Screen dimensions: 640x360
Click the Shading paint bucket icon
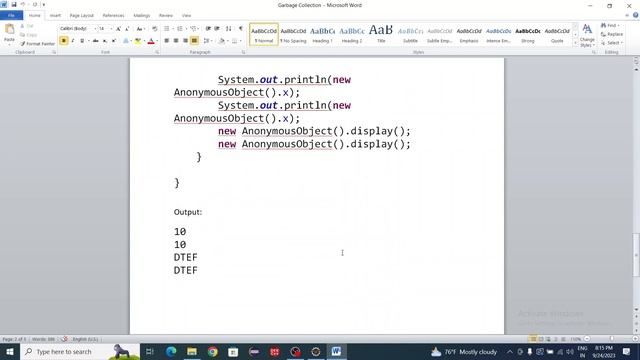pyautogui.click(x=222, y=41)
